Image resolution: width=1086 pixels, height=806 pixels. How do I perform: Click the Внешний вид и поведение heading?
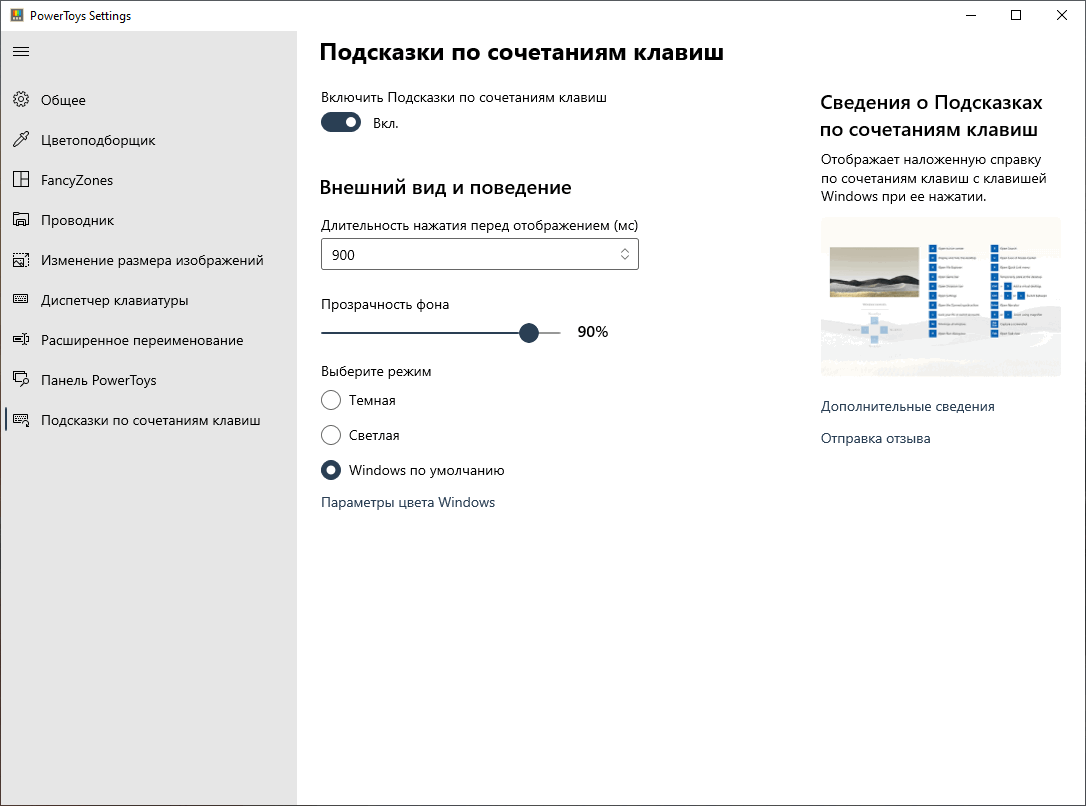pyautogui.click(x=445, y=188)
